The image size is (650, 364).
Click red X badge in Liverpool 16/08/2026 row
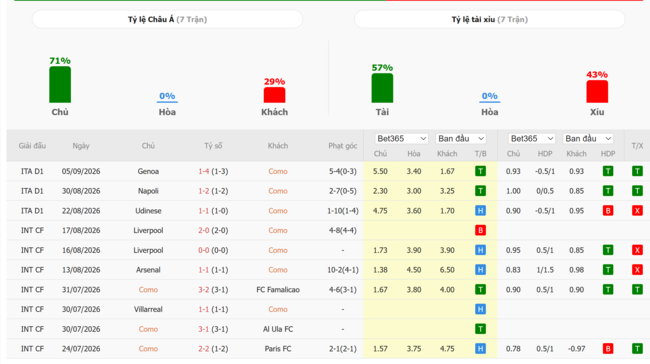coord(637,250)
